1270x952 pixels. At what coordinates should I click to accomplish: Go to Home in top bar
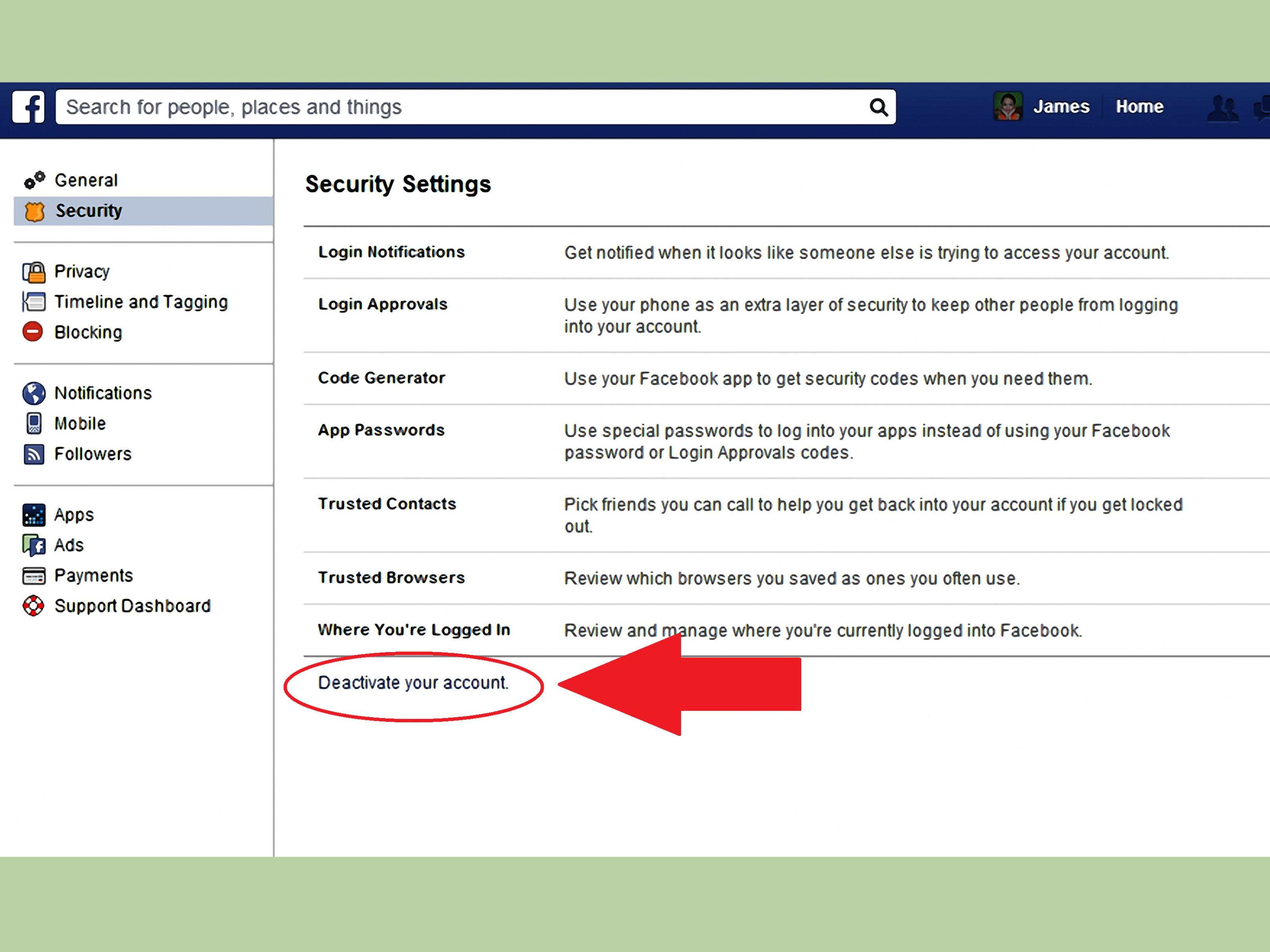pyautogui.click(x=1139, y=107)
